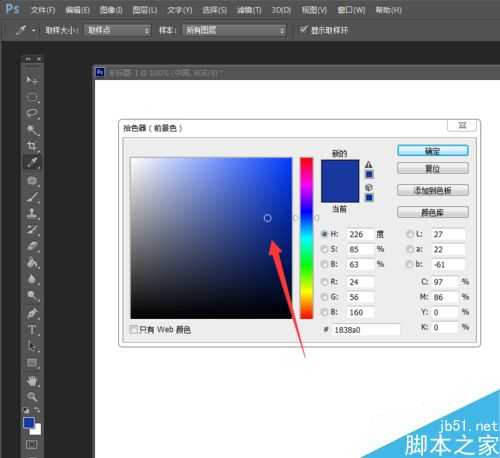The height and width of the screenshot is (458, 500).
Task: Select the Move tool
Action: point(32,80)
